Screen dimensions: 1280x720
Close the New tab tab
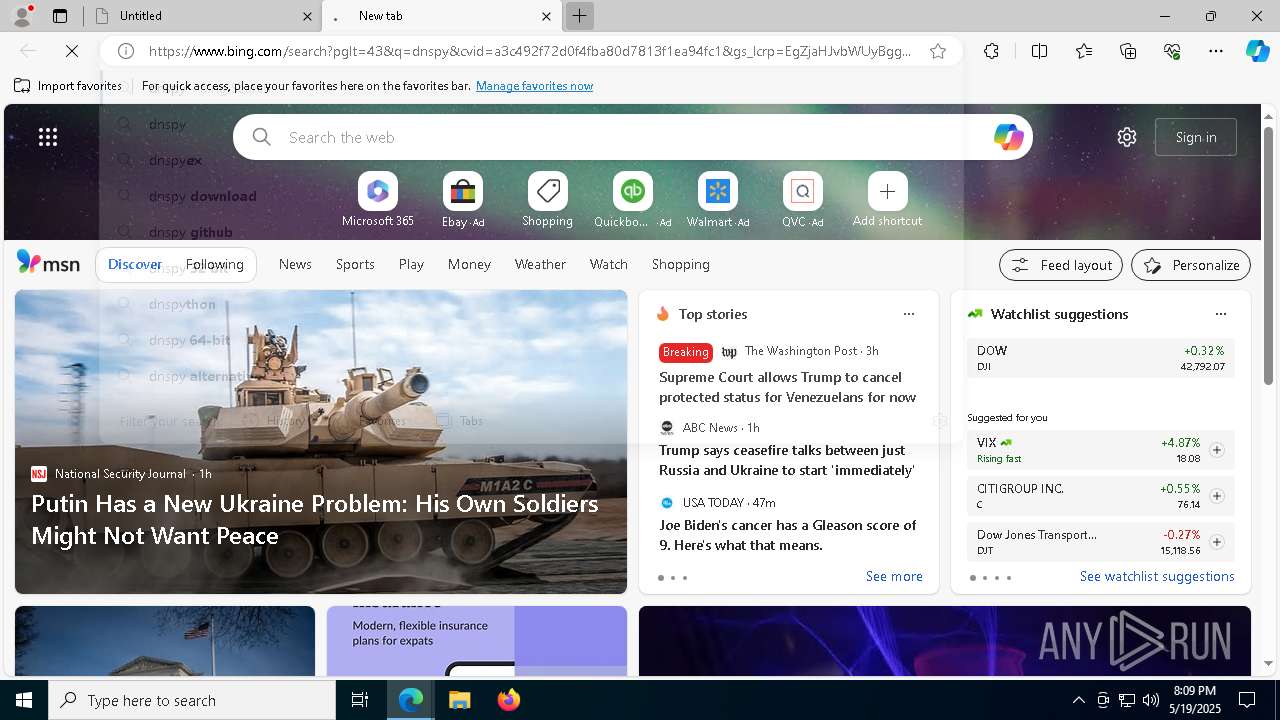(546, 16)
